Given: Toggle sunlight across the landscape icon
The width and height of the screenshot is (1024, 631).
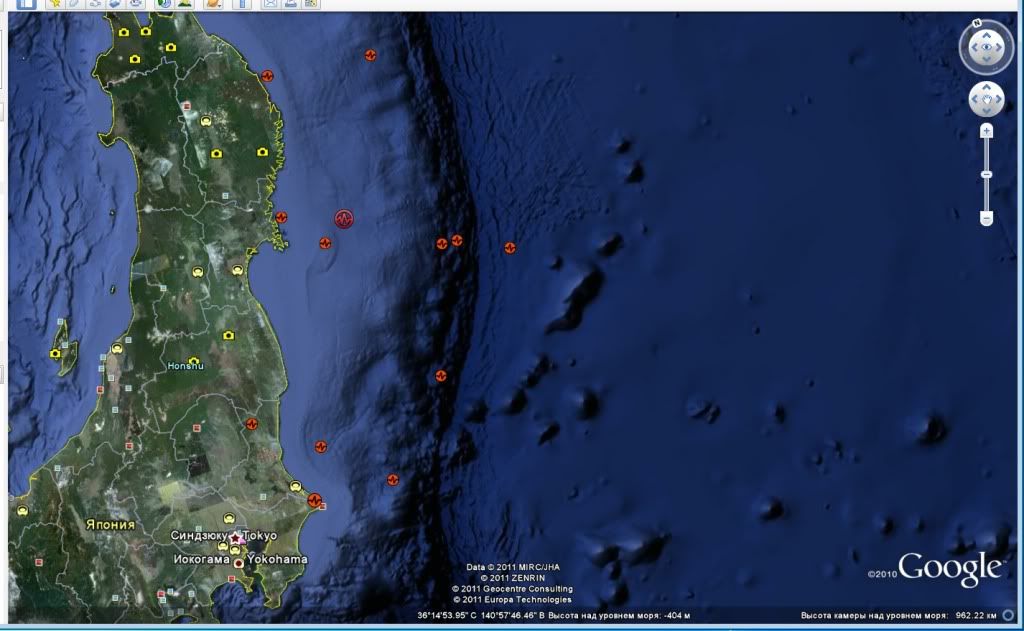Looking at the screenshot, I should coord(184,3).
